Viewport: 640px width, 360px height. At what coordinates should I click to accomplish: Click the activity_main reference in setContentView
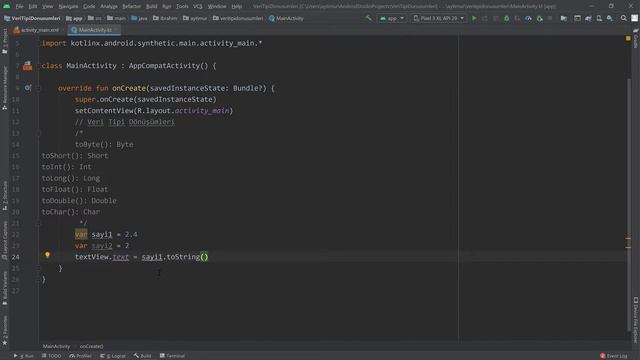point(202,111)
